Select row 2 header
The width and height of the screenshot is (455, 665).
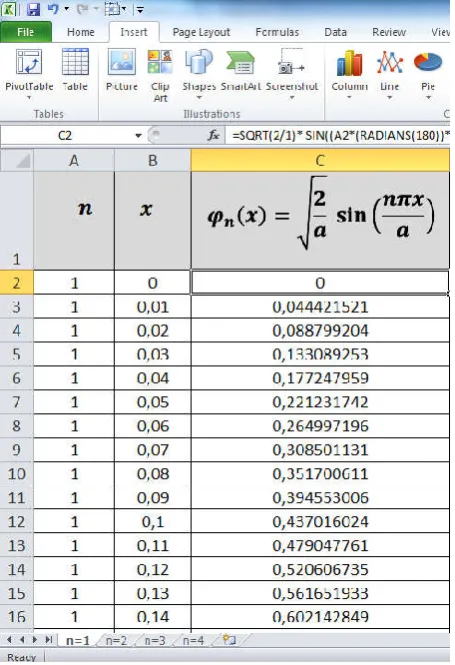point(17,283)
